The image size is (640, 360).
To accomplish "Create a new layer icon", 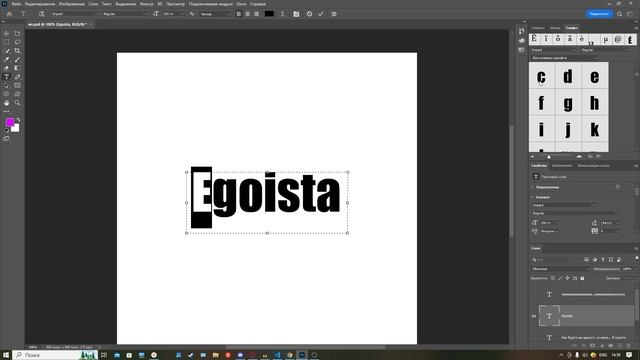I will (620, 346).
